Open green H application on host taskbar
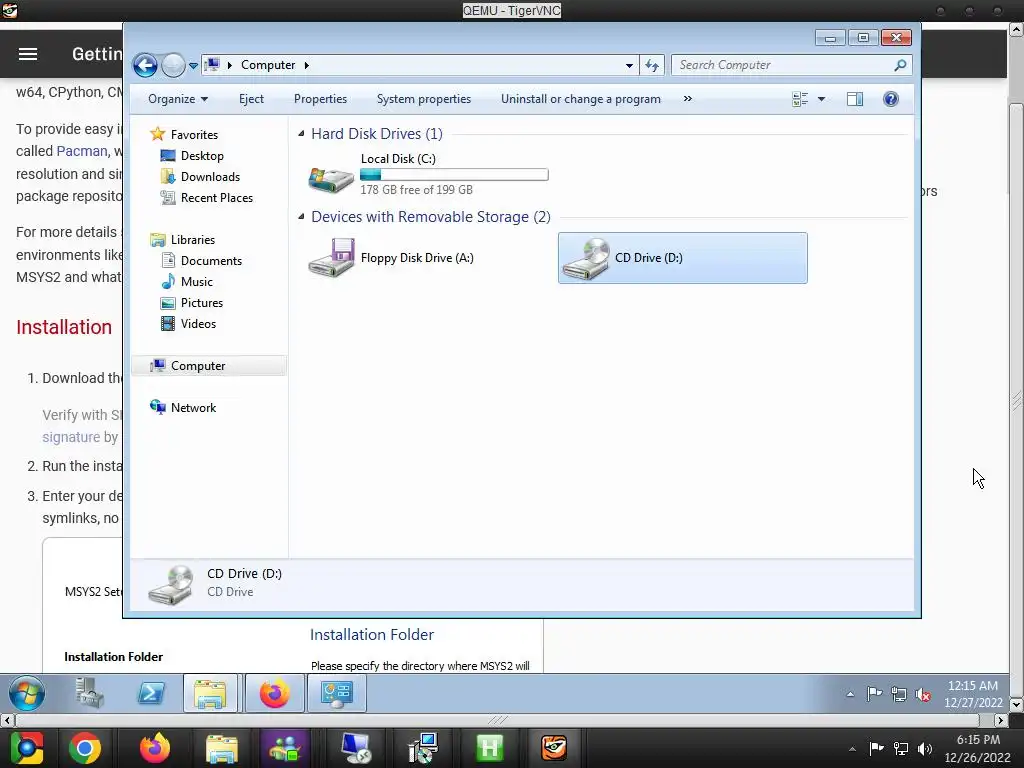This screenshot has height=768, width=1024. tap(490, 748)
